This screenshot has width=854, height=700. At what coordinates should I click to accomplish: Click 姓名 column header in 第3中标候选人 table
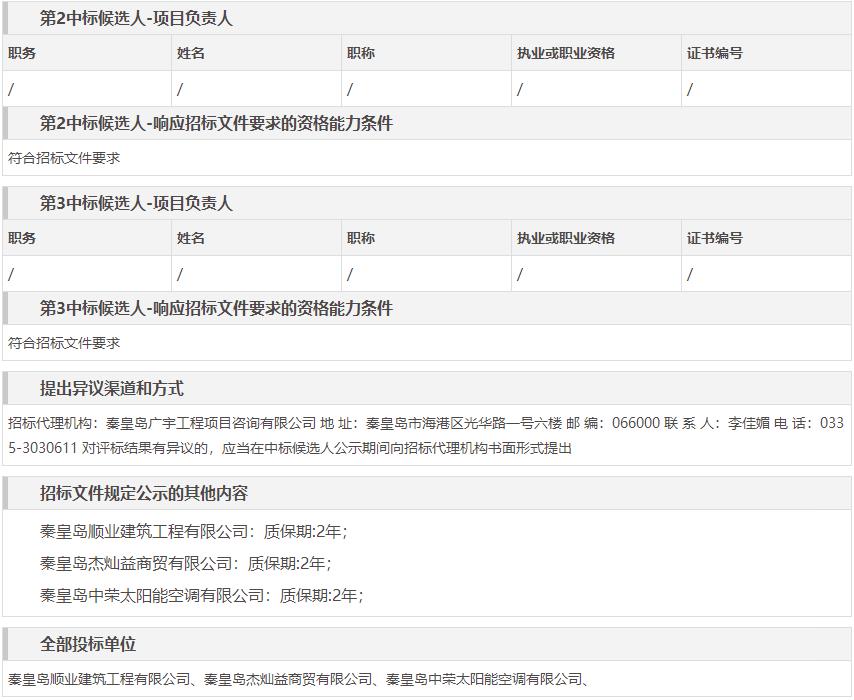pos(191,238)
